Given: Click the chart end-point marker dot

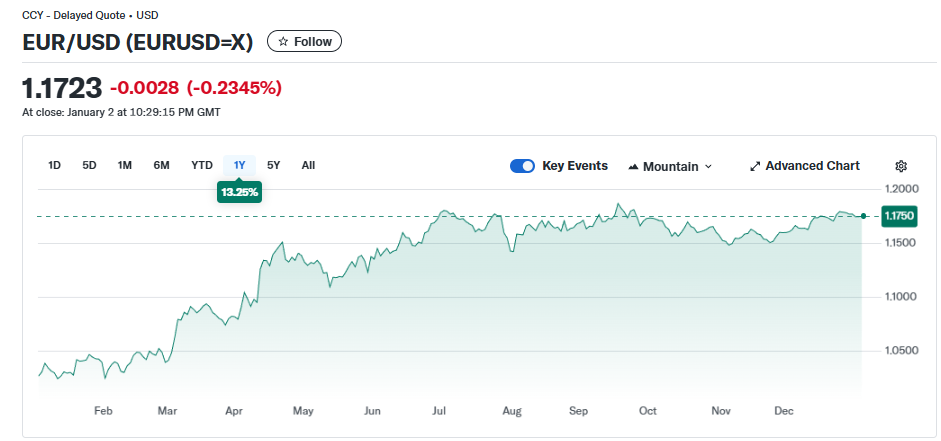Looking at the screenshot, I should tap(864, 216).
